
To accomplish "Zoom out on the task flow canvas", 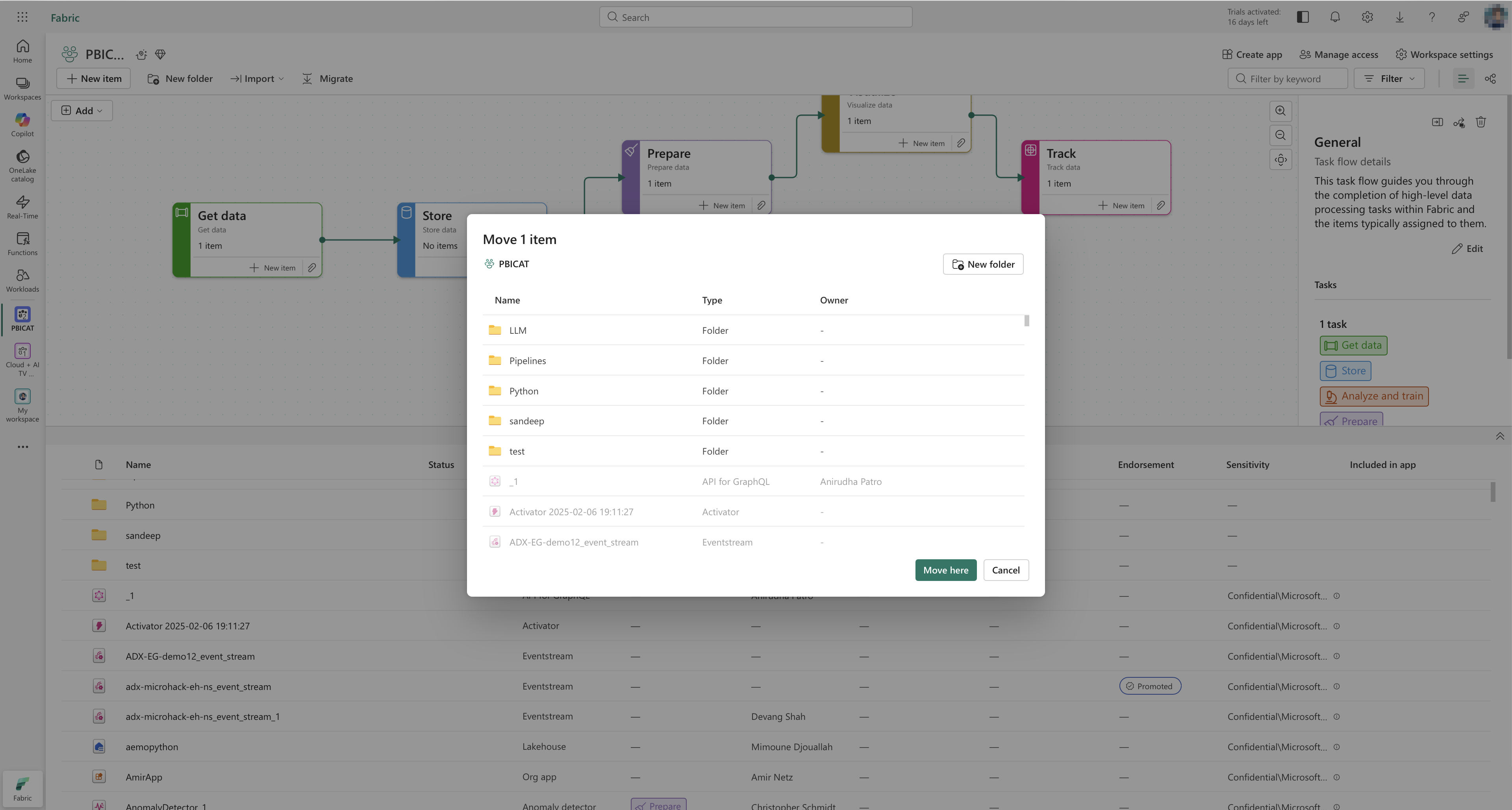I will (1280, 135).
